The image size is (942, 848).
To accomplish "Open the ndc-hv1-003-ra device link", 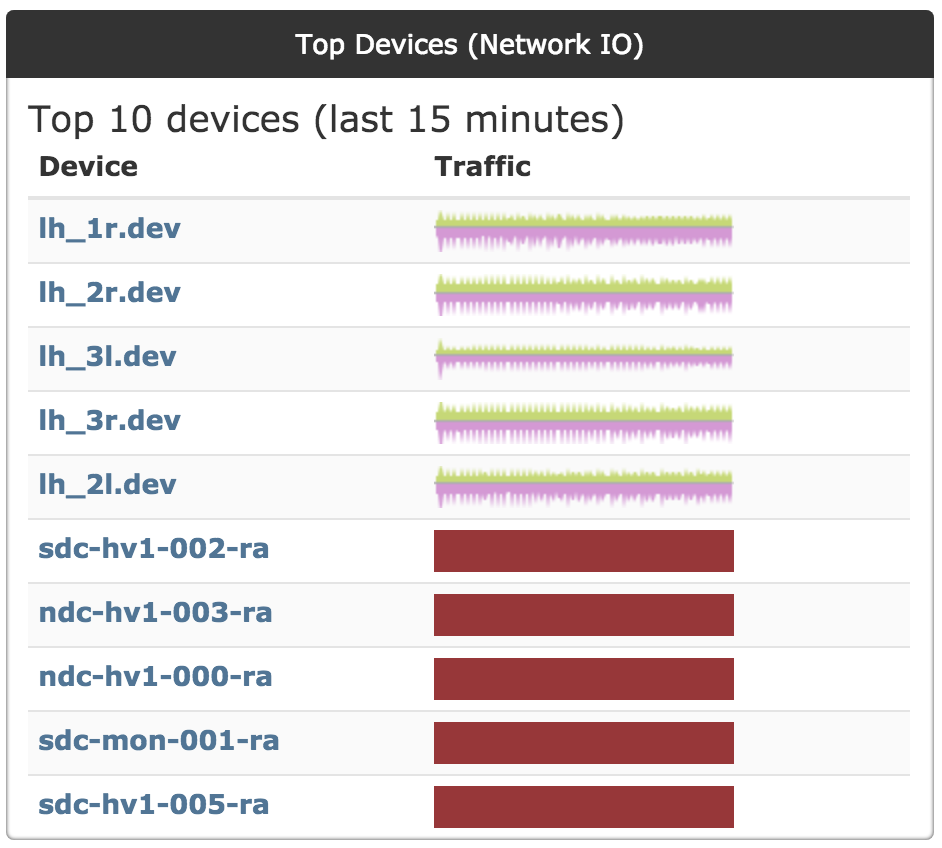I will [155, 613].
